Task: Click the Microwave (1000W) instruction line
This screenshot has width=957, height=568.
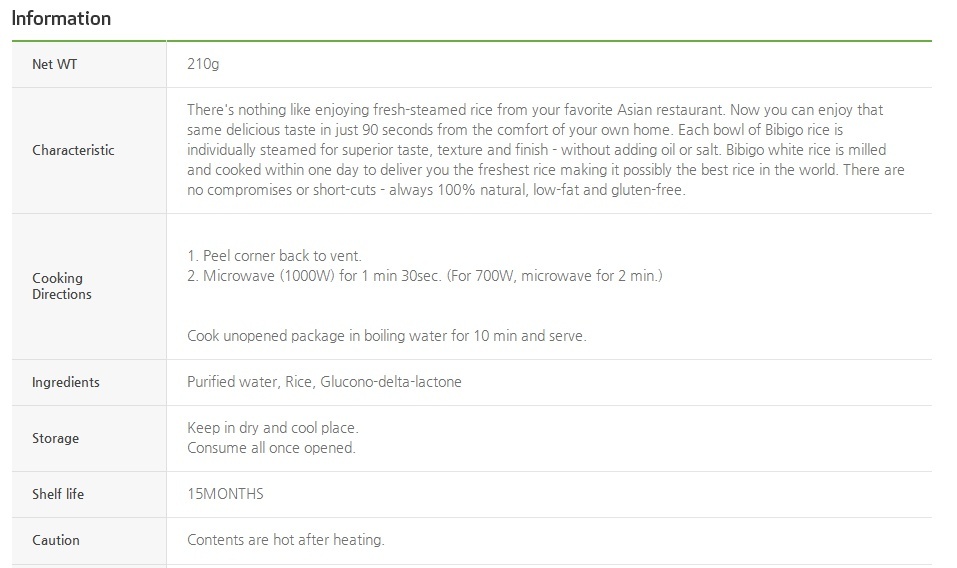Action: pos(424,275)
